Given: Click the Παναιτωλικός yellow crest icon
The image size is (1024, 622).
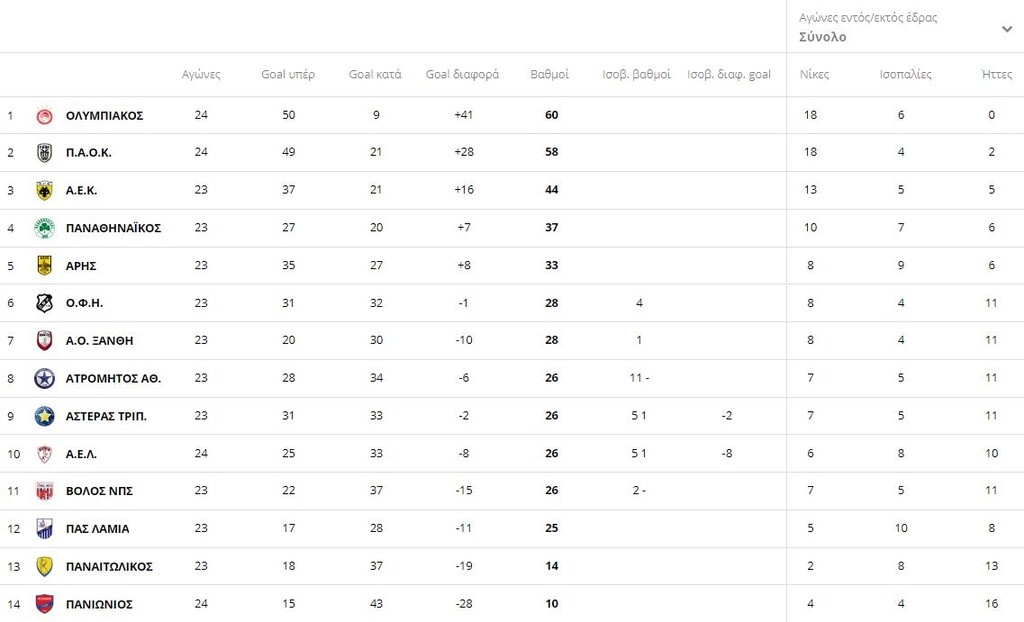Looking at the screenshot, I should (x=44, y=566).
